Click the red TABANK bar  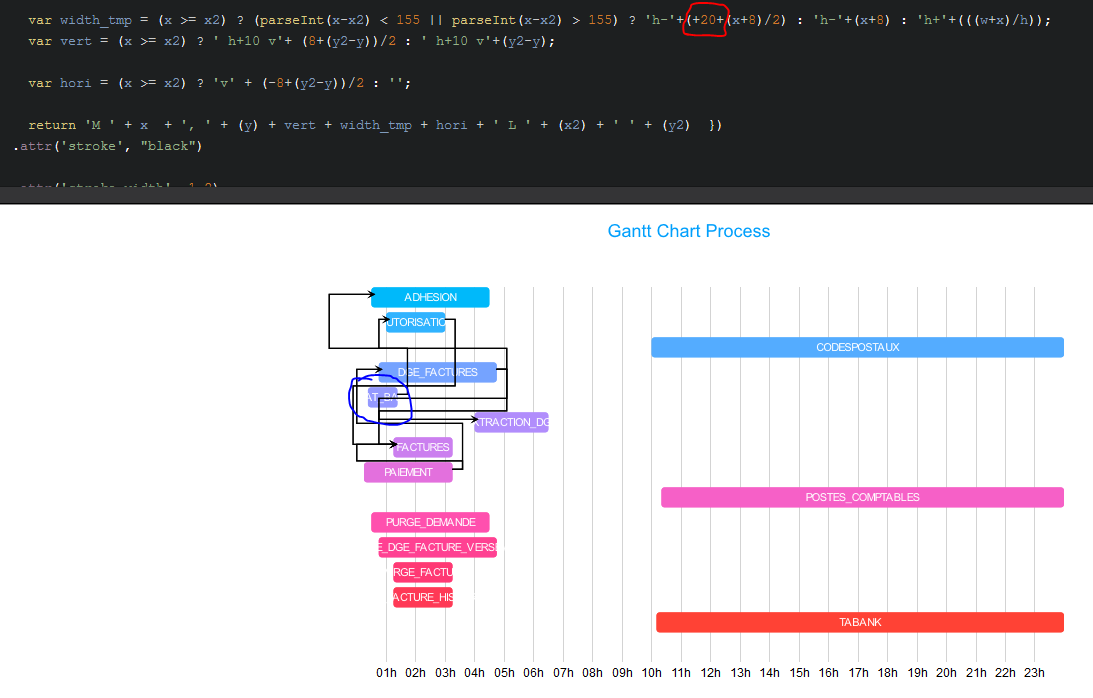tap(859, 622)
